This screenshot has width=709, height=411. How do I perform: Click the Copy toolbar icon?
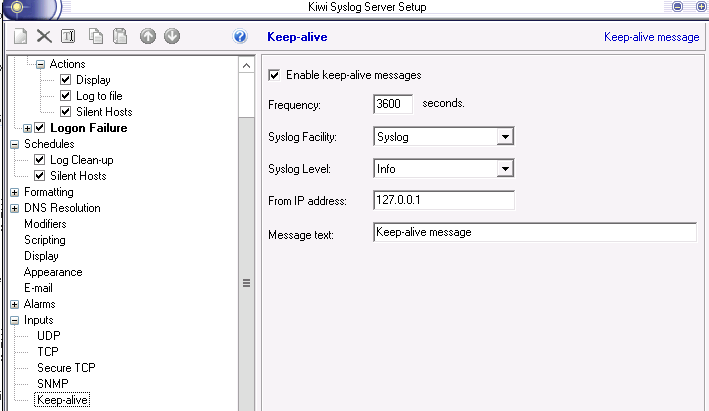coord(95,36)
